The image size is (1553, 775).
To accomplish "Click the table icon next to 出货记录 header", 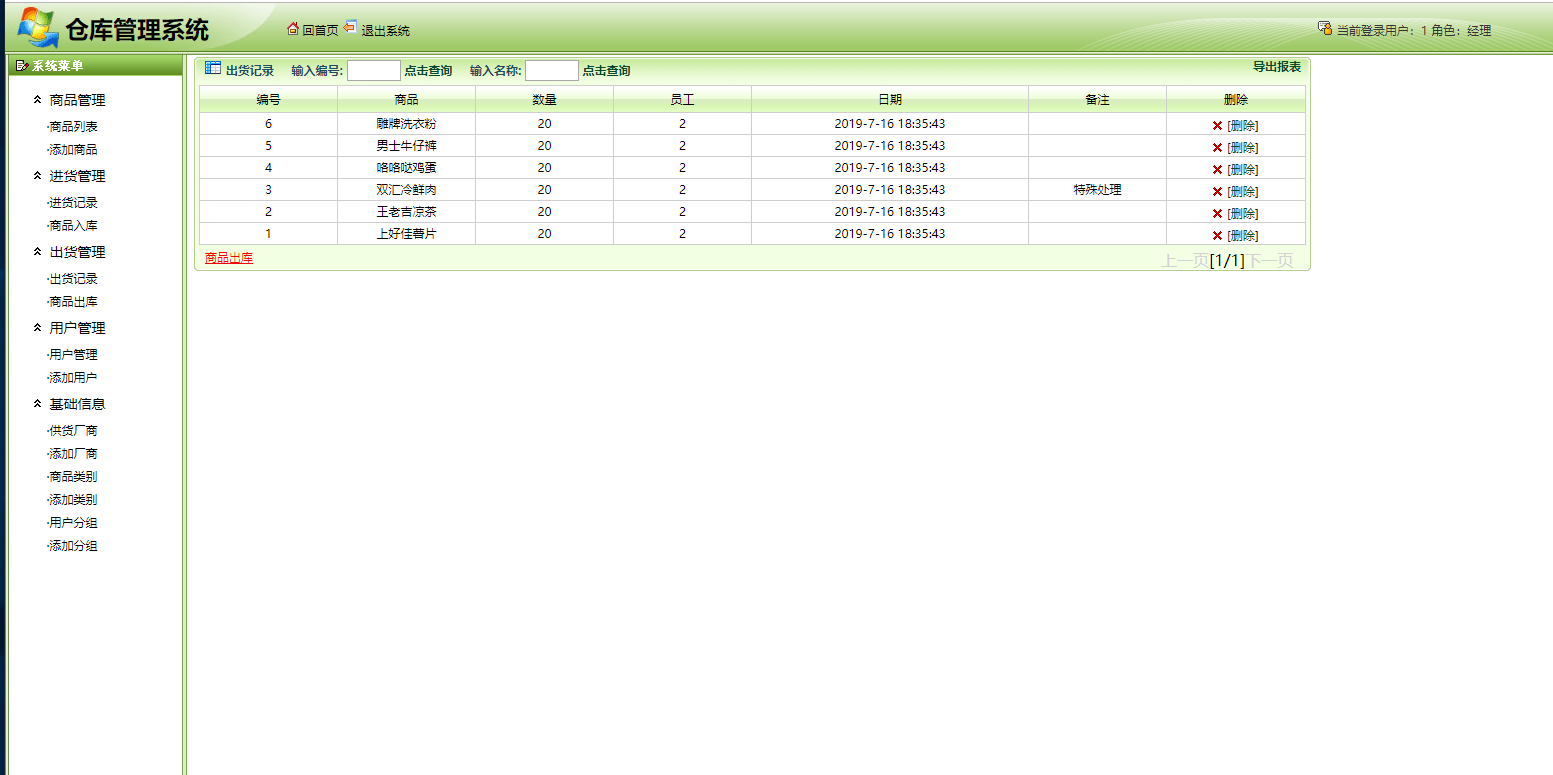I will 212,67.
